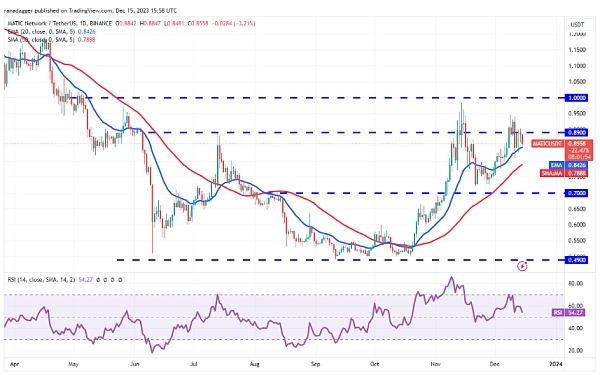The image size is (600, 375).
Task: Click the 80.00 level on RSI scale
Action: (576, 284)
